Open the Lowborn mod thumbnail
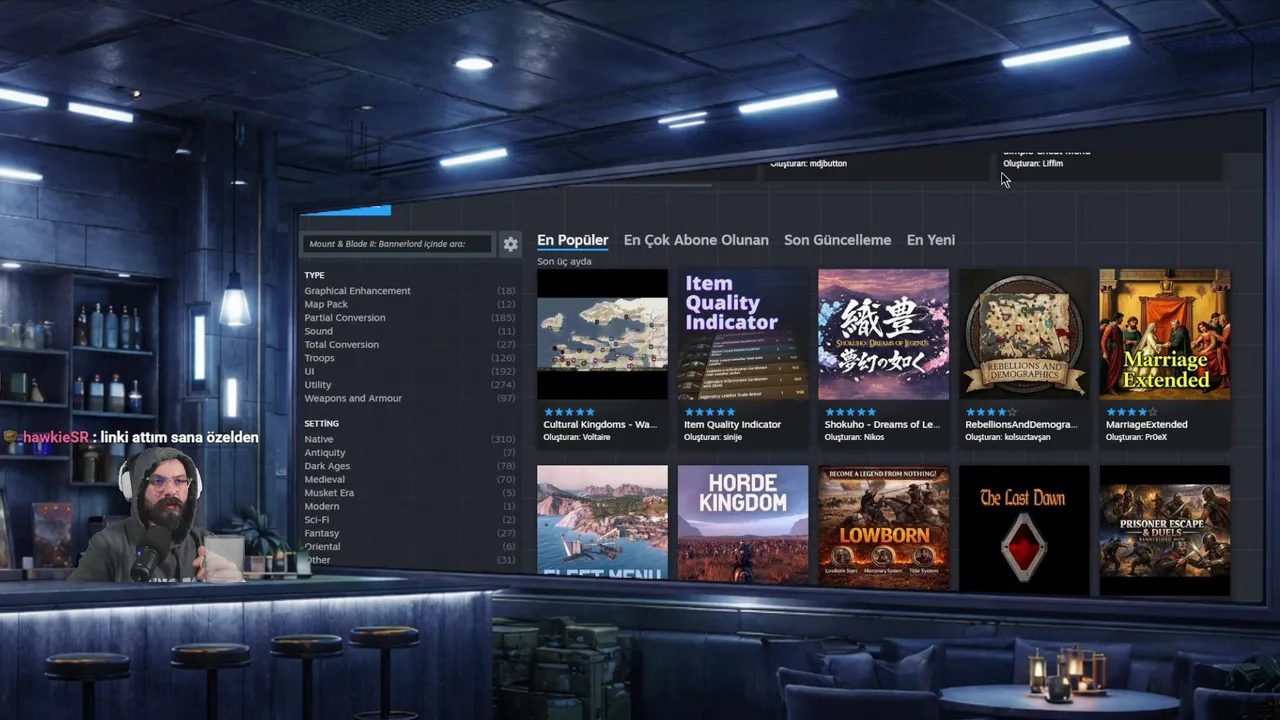Image resolution: width=1280 pixels, height=720 pixels. point(883,525)
